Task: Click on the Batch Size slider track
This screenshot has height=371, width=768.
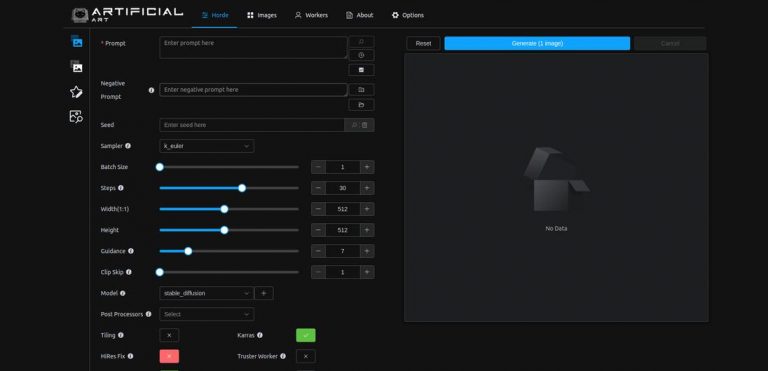Action: click(229, 167)
